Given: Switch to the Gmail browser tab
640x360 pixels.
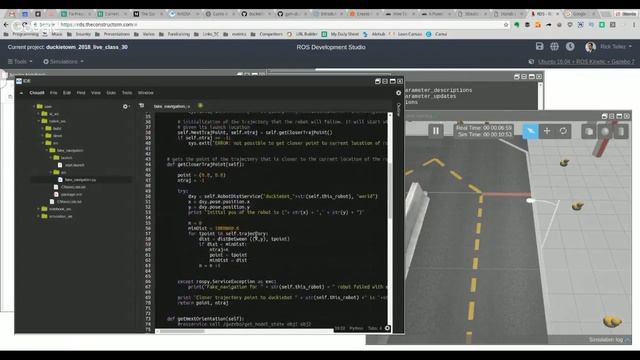Looking at the screenshot, I should pos(12,14).
